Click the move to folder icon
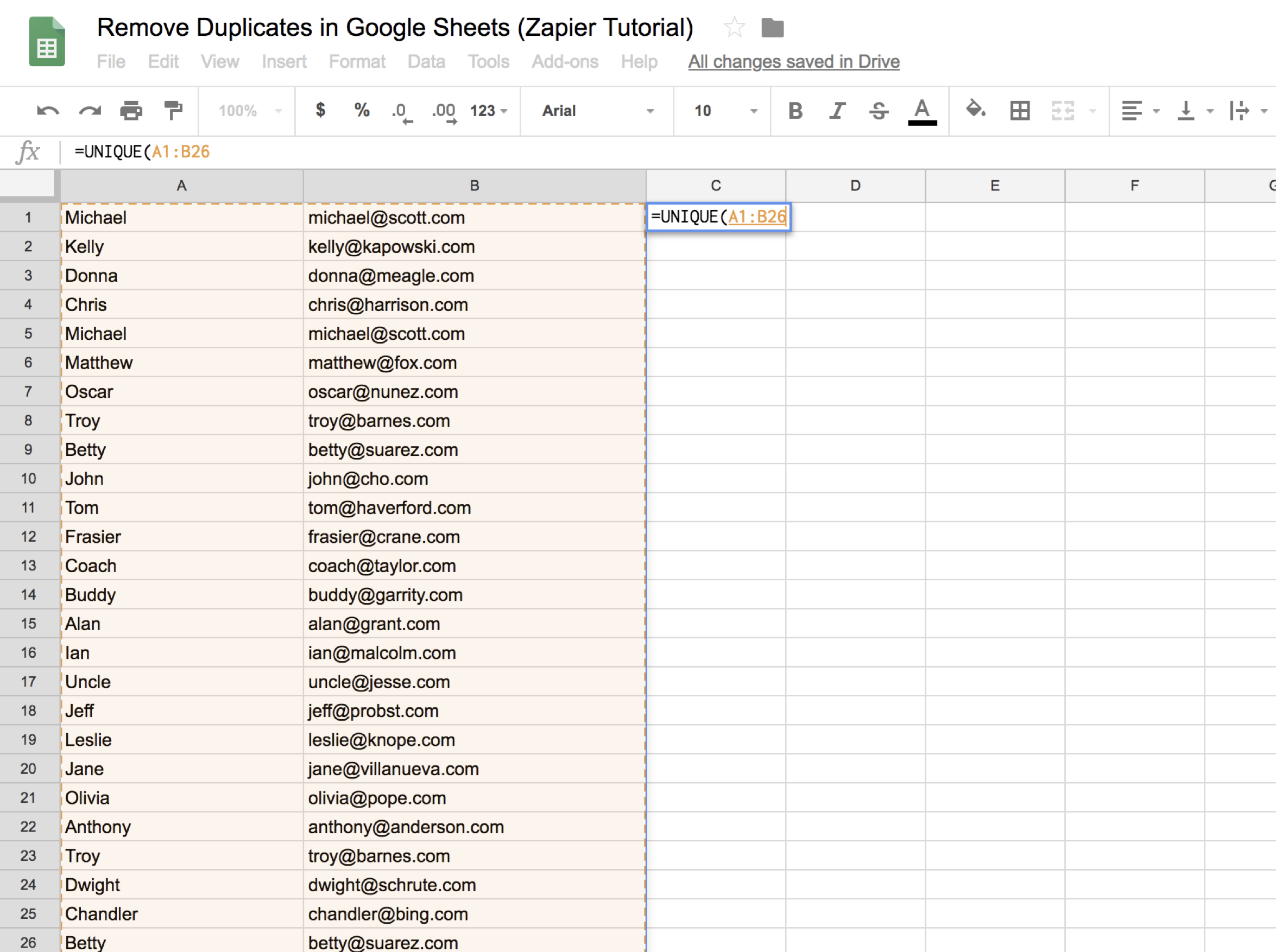Screen dimensions: 1276x952 (772, 27)
